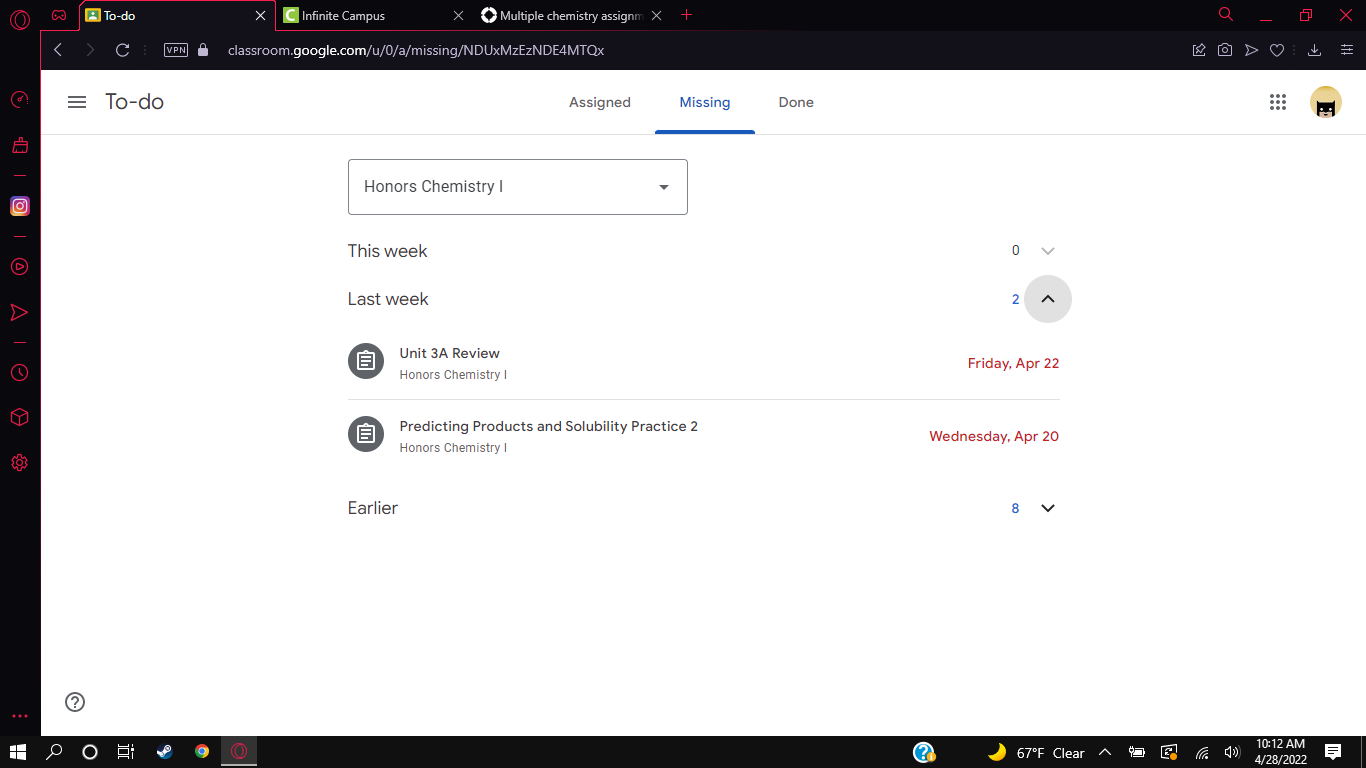Viewport: 1366px width, 768px height.
Task: Bookmark page with heart icon
Action: click(1277, 50)
